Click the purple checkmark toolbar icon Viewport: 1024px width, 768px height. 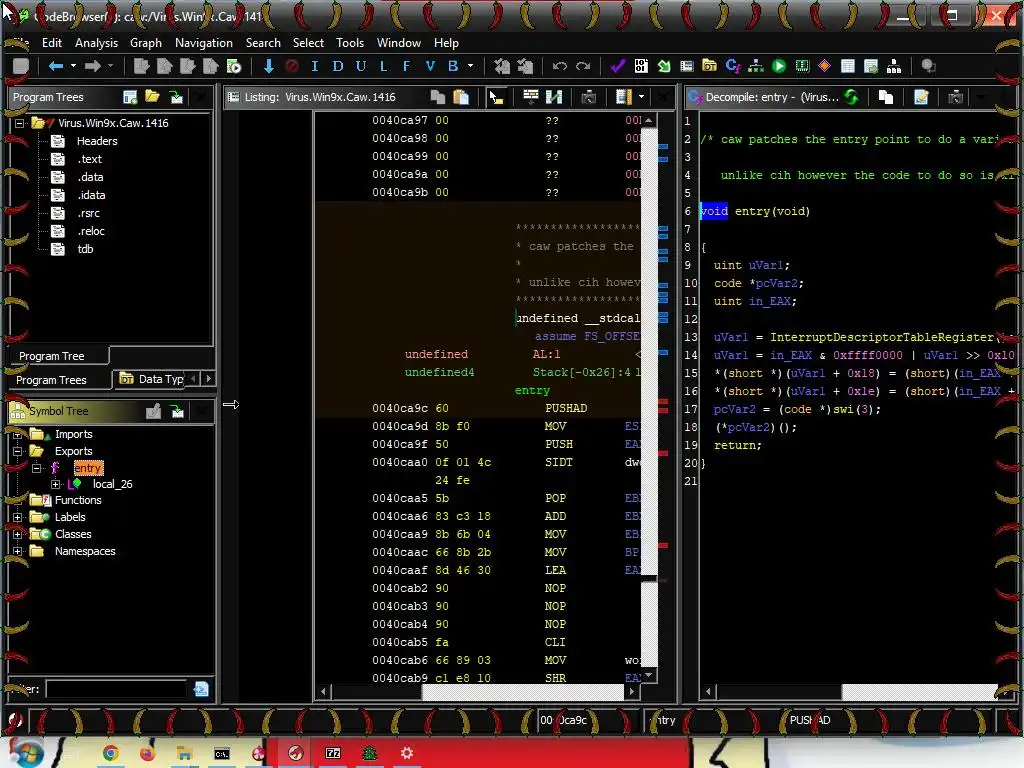coord(618,66)
